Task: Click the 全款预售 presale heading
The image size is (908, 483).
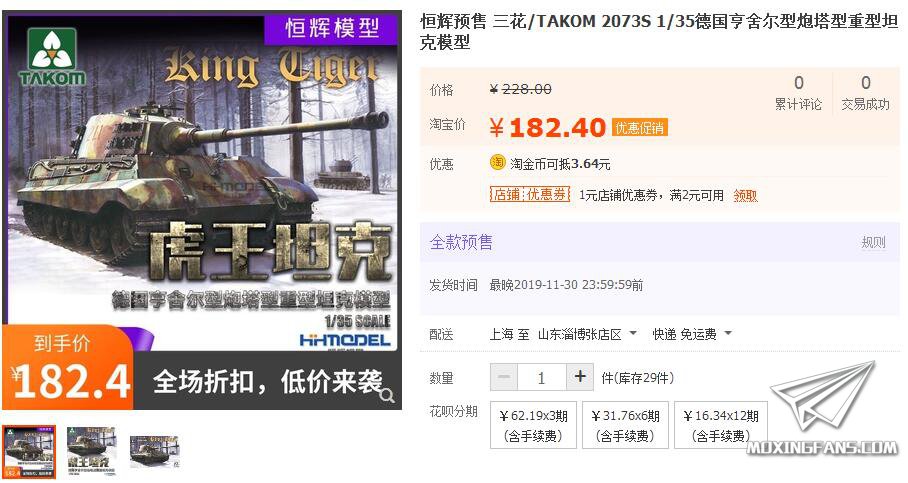Action: [x=461, y=242]
